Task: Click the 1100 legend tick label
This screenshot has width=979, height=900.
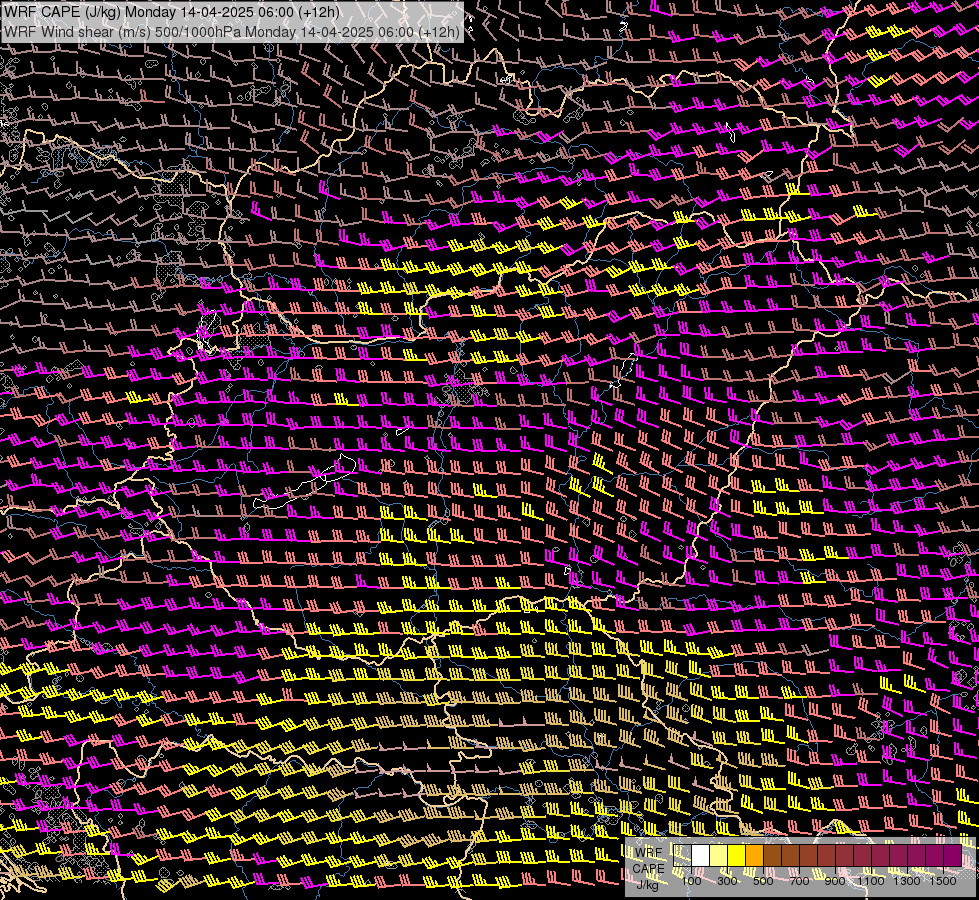Action: point(870,881)
